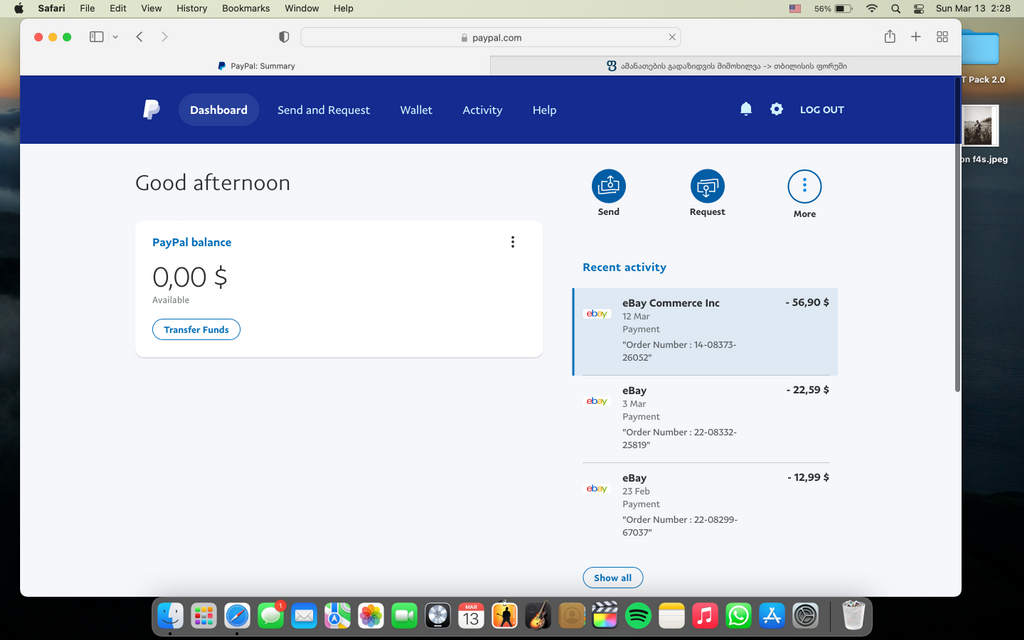Click LOG OUT
Viewport: 1024px width, 640px height.
pos(822,110)
